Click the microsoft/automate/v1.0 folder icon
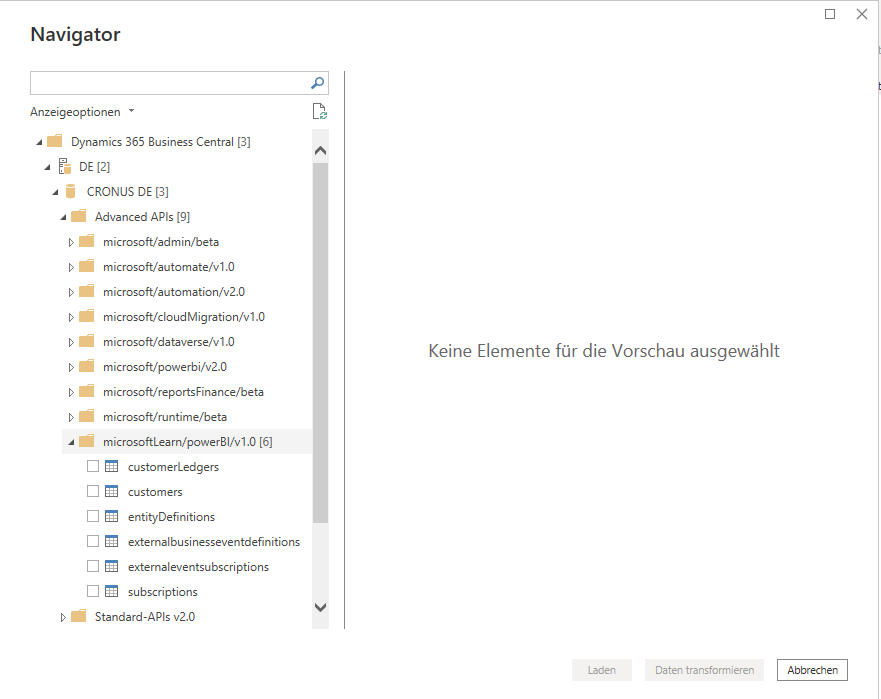Image resolution: width=881 pixels, height=699 pixels. pos(87,266)
